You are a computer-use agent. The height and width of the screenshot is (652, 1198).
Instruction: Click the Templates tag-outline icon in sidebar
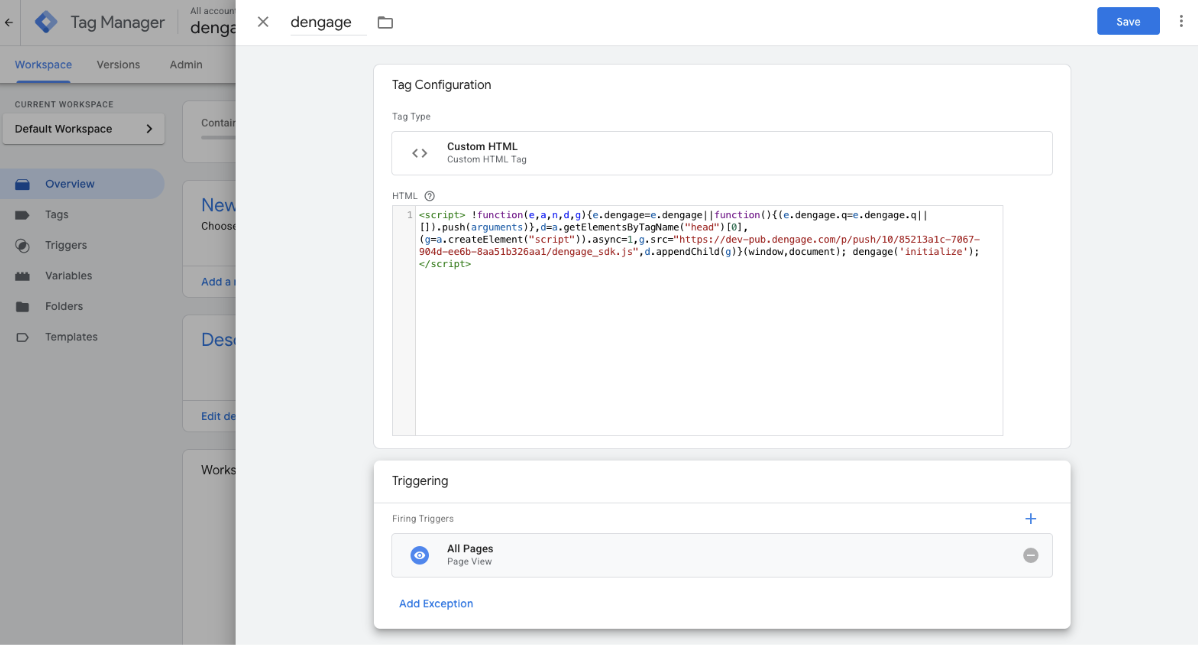(22, 337)
